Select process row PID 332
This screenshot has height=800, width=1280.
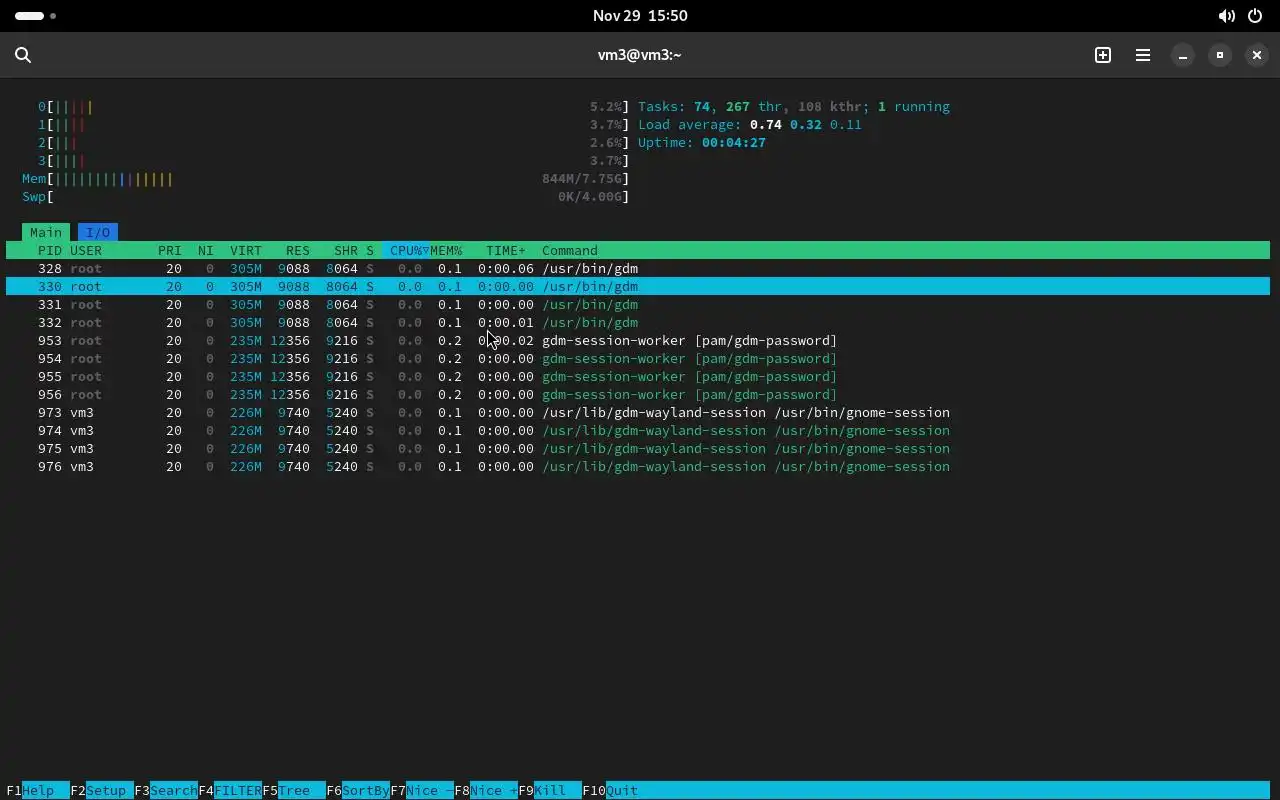(638, 323)
